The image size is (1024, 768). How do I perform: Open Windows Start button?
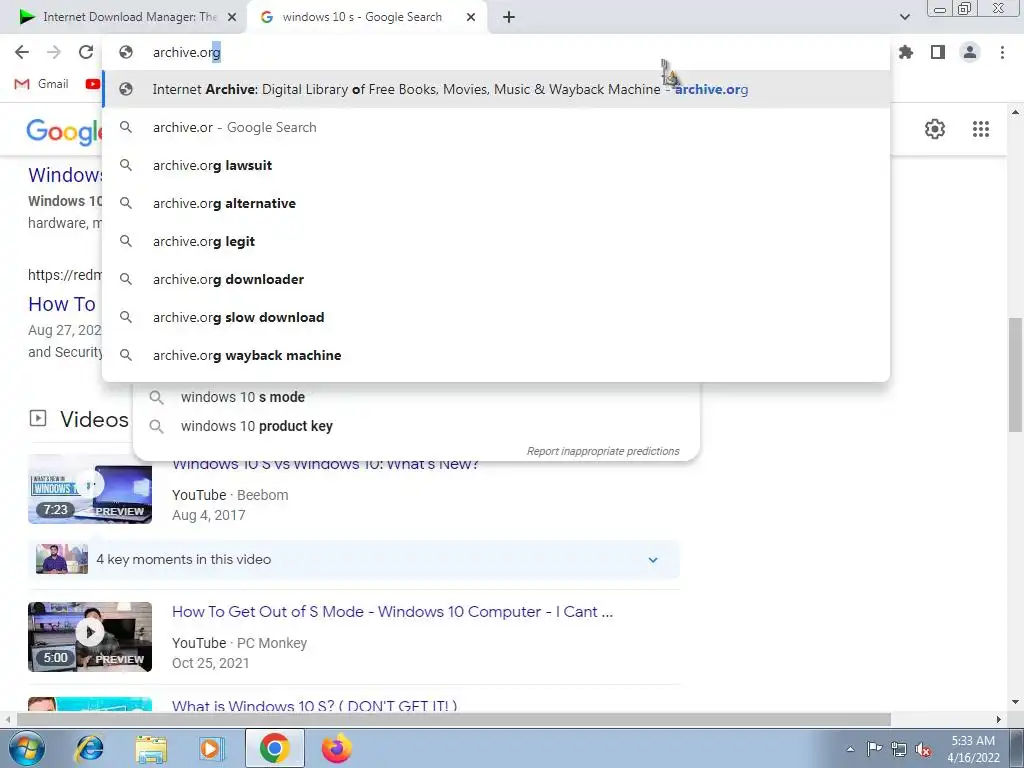[x=27, y=748]
